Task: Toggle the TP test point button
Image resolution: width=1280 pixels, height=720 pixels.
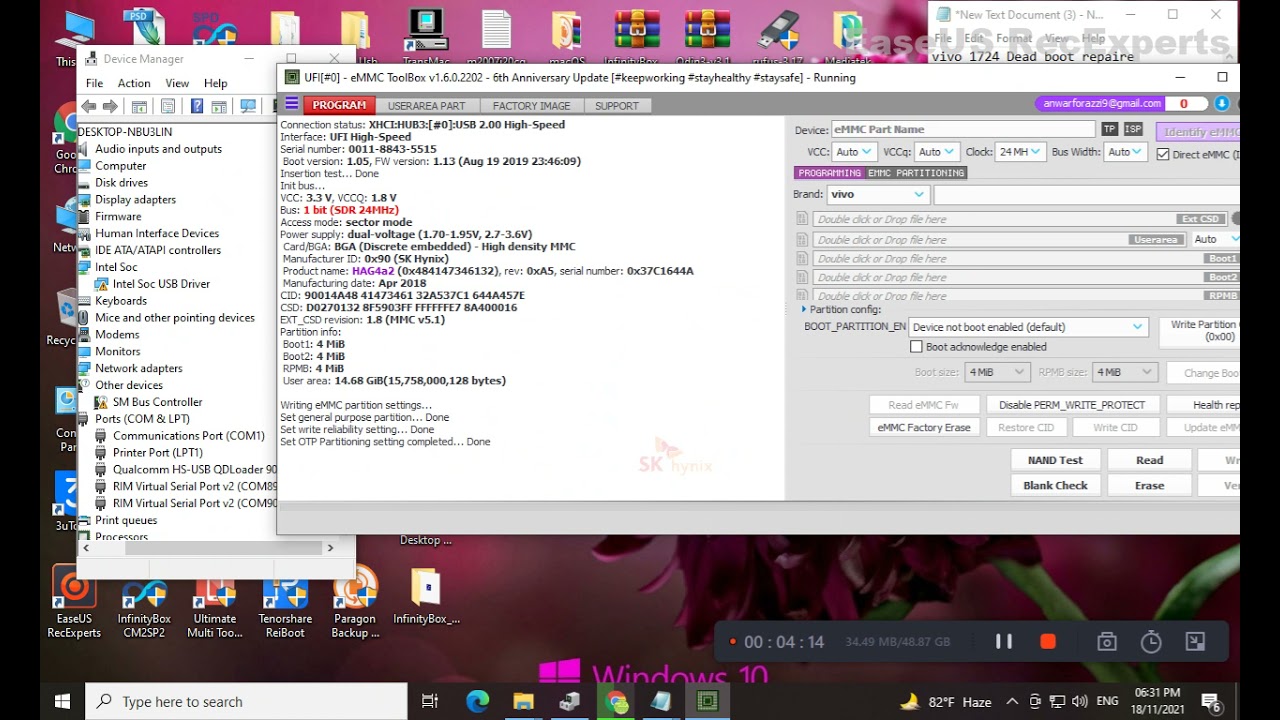Action: pyautogui.click(x=1109, y=129)
